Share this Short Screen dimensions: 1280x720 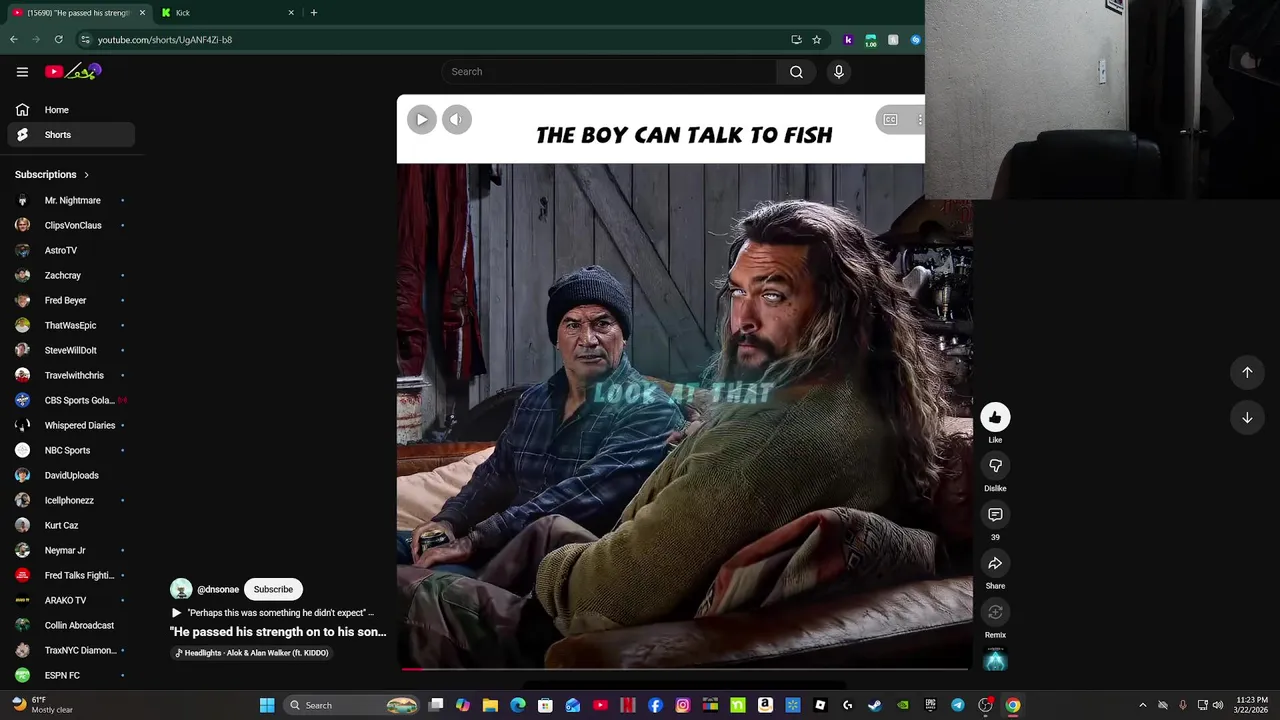[995, 564]
